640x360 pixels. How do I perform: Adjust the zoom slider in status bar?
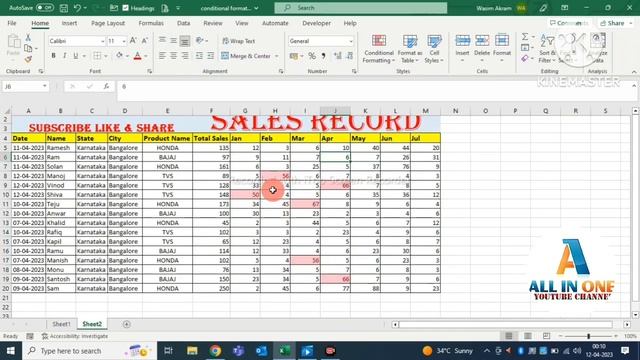tap(588, 336)
